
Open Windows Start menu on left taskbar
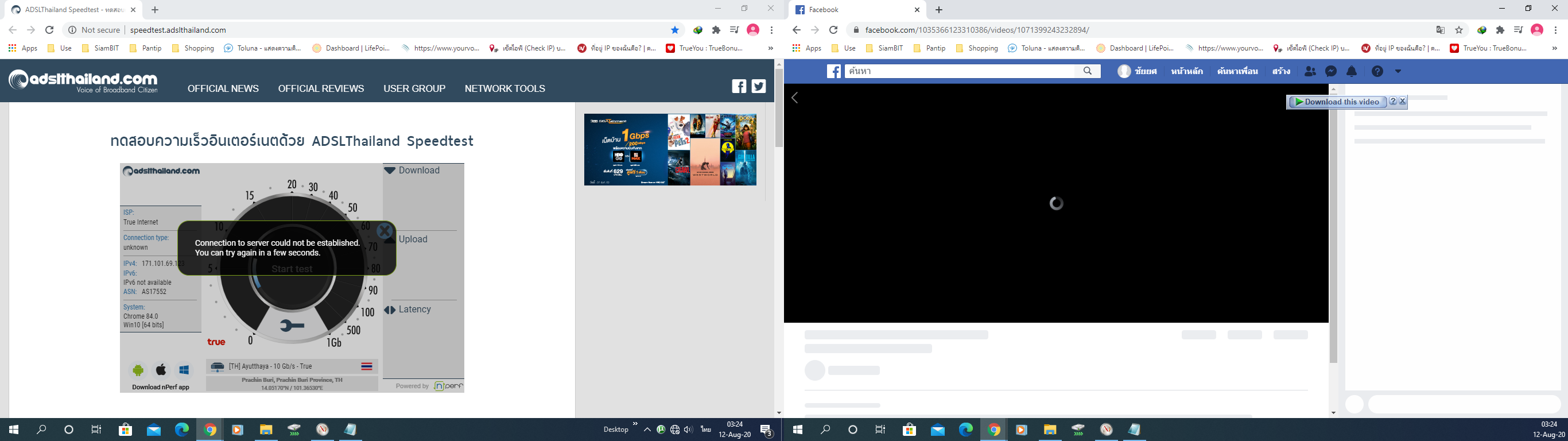[13, 430]
